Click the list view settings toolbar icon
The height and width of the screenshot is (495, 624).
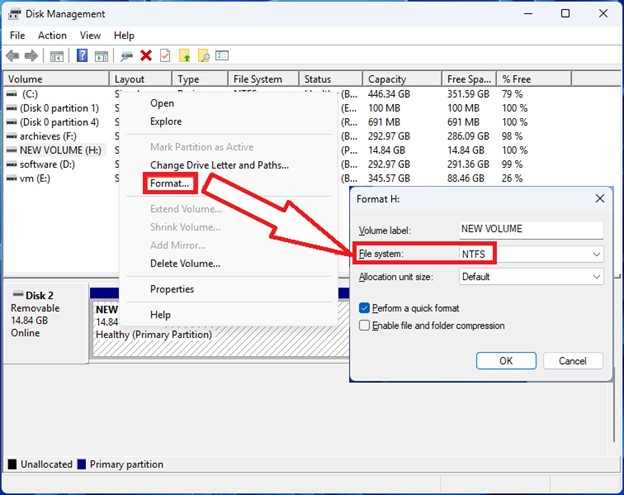coord(222,55)
